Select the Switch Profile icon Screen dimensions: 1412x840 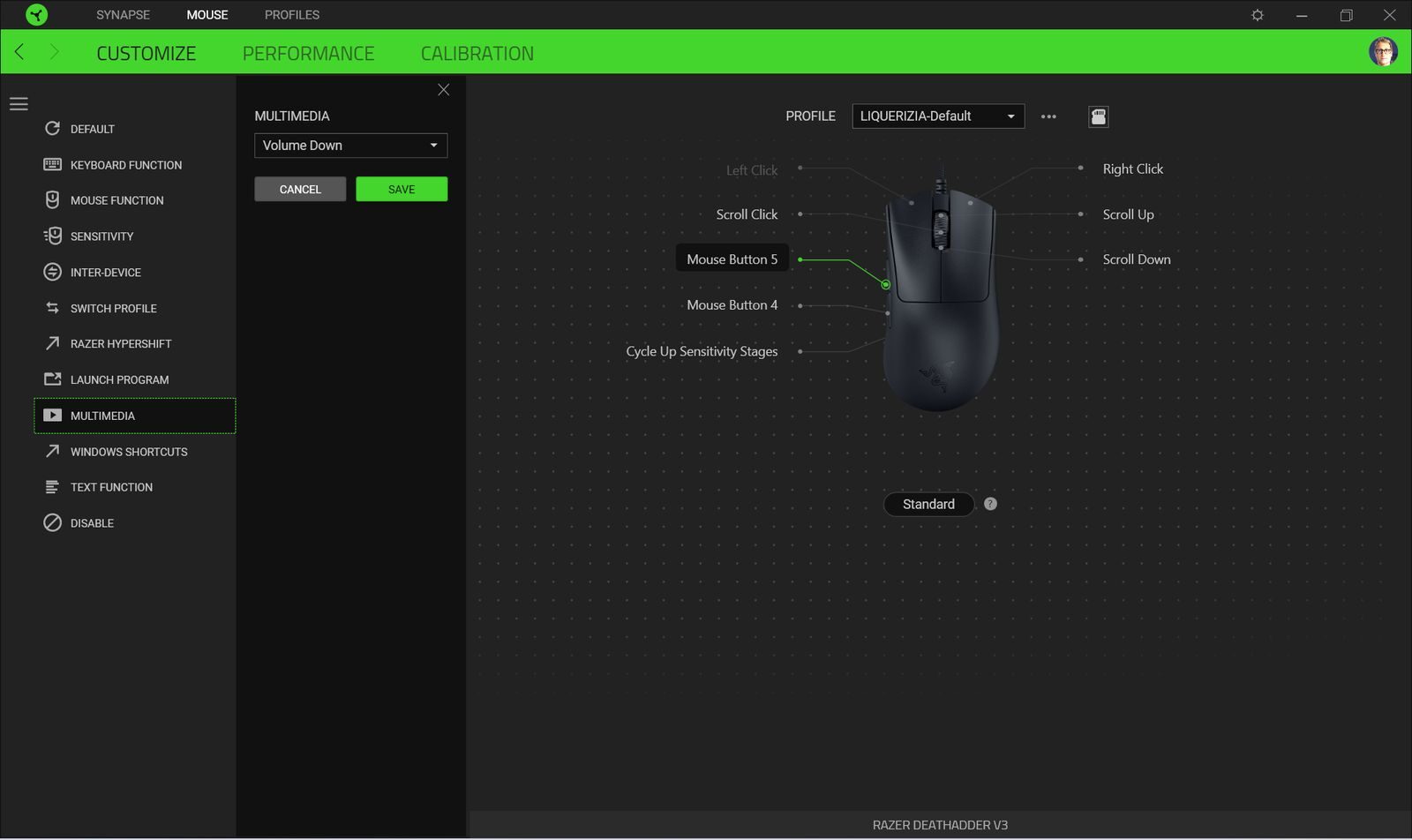pyautogui.click(x=52, y=307)
